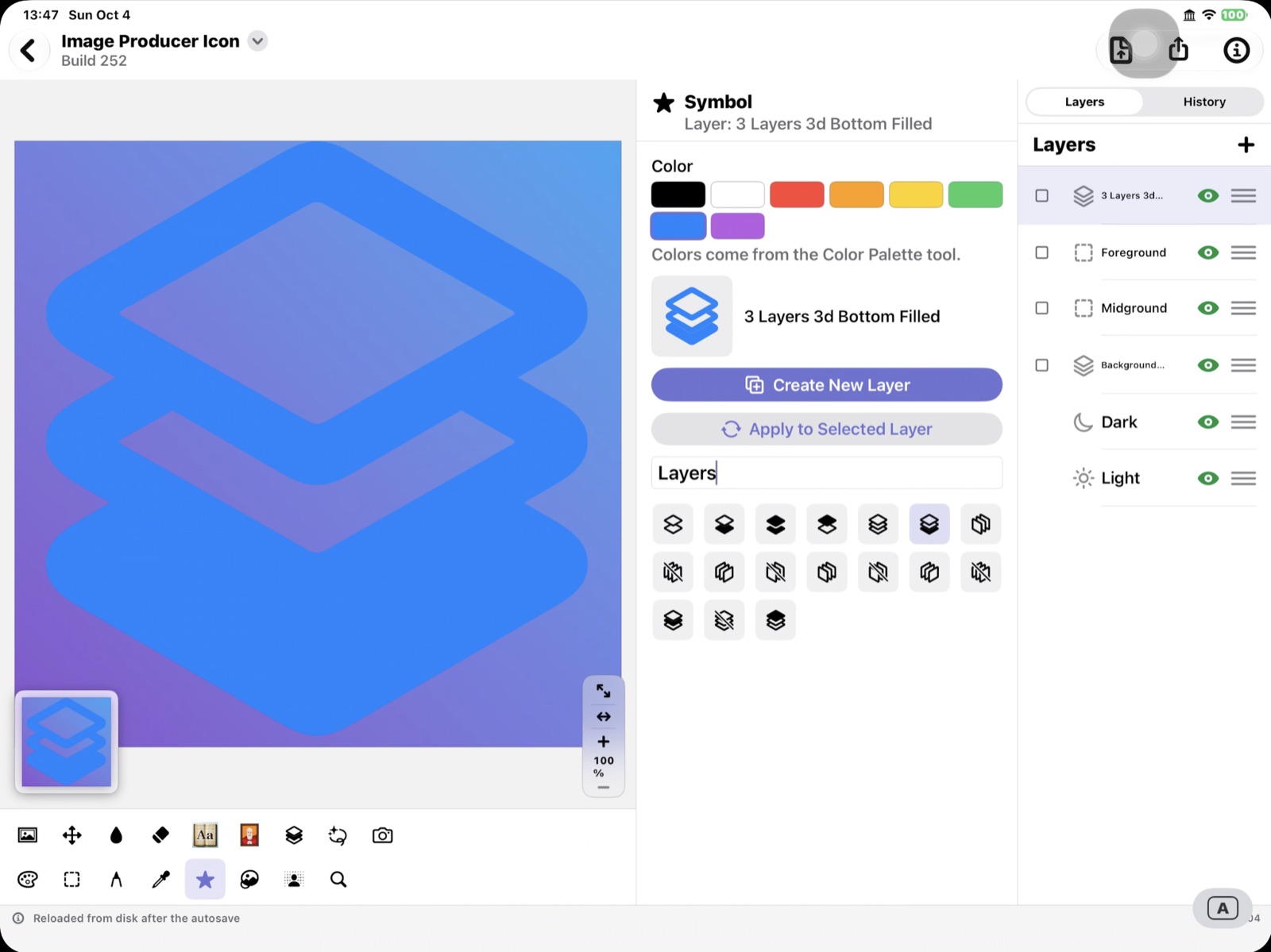
Task: Choose the dashed selection rectangle tool
Action: [x=71, y=879]
